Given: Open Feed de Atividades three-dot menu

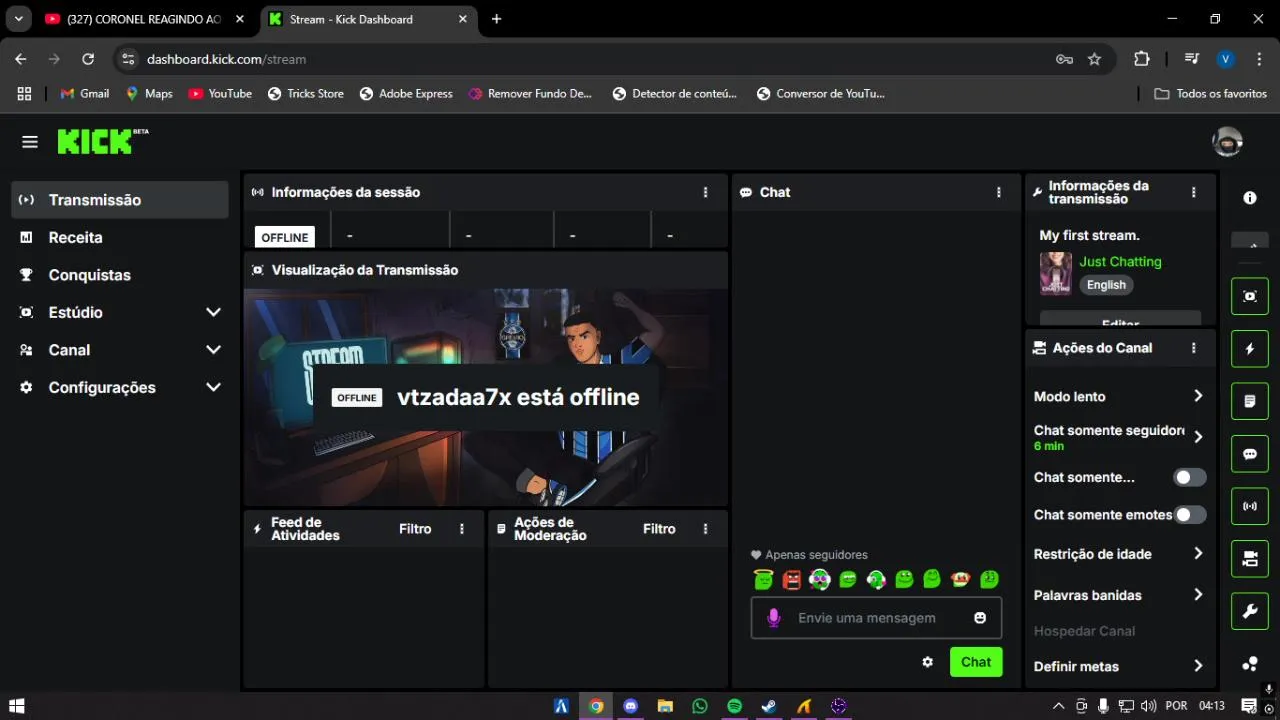Looking at the screenshot, I should point(462,529).
